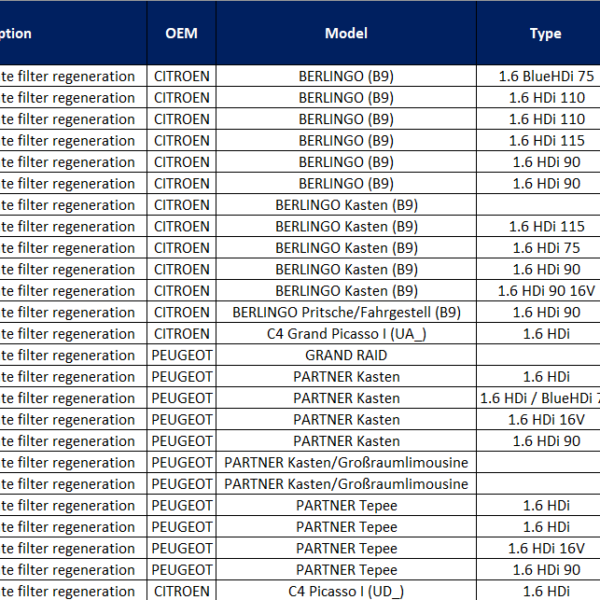Select CITROEN in C4 Grand Picasso row
Viewport: 600px width, 600px height.
pos(181,333)
